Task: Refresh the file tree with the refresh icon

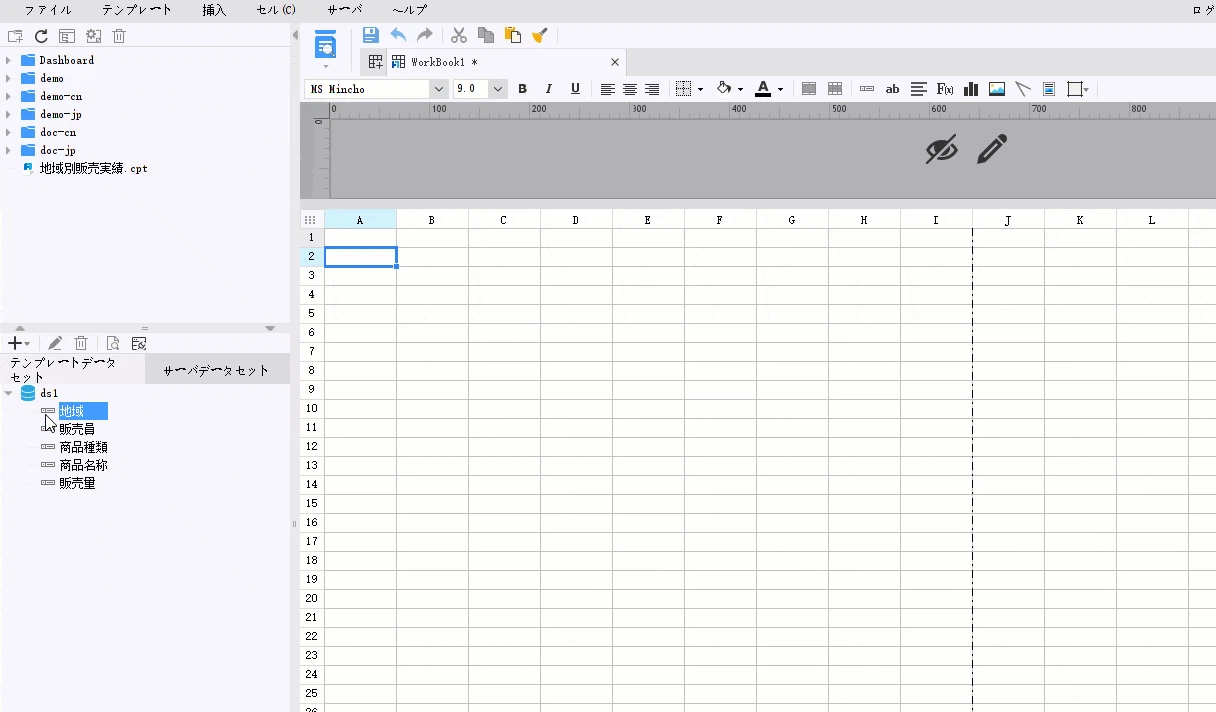Action: click(x=41, y=36)
